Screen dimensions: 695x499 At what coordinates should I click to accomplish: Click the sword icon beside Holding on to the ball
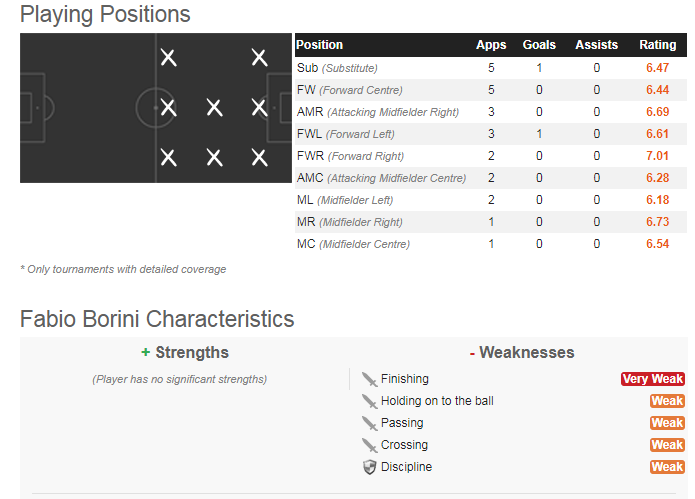(369, 402)
